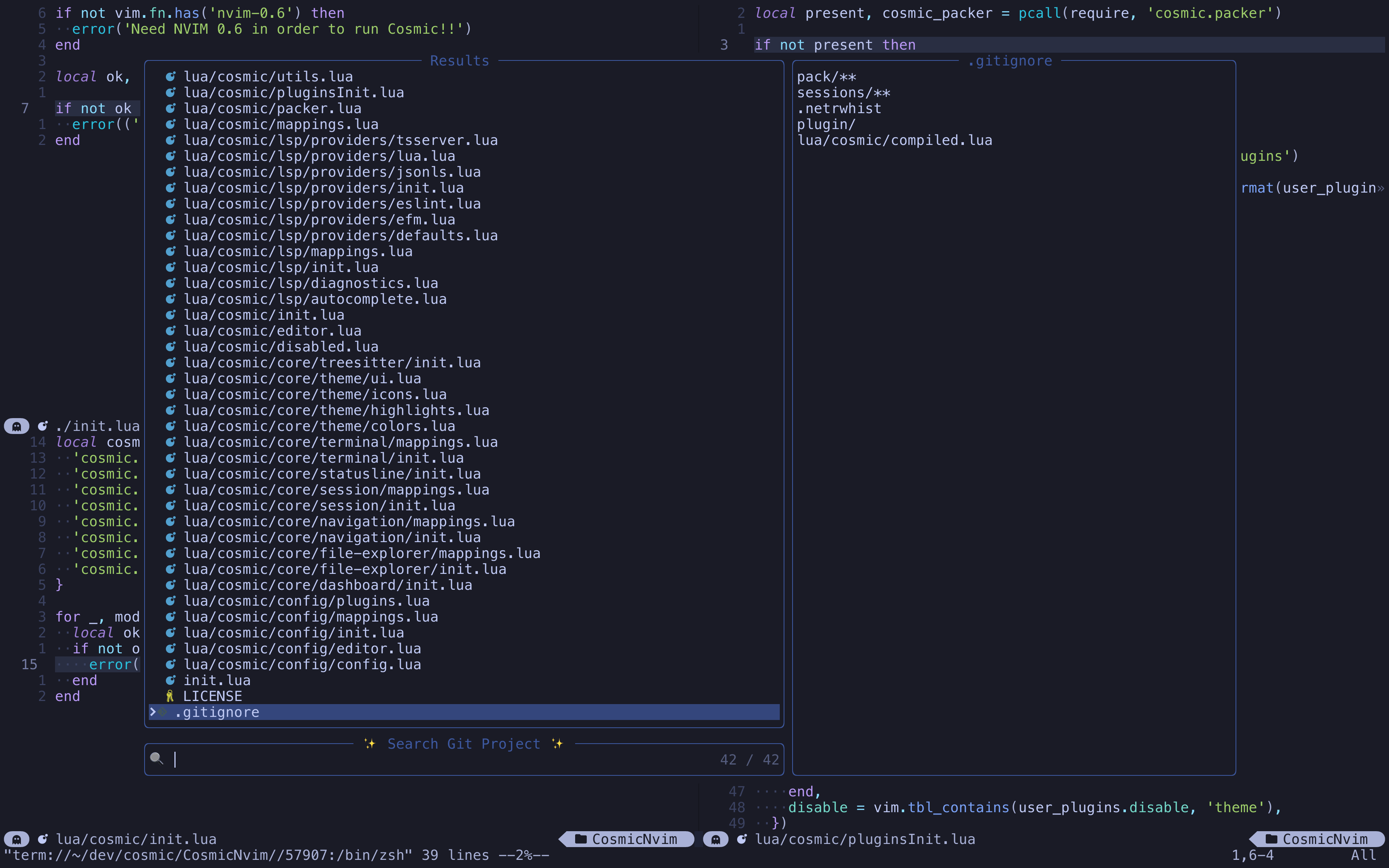Select lua/cosmic/lsp/providers/tsserver.lua result

[341, 139]
